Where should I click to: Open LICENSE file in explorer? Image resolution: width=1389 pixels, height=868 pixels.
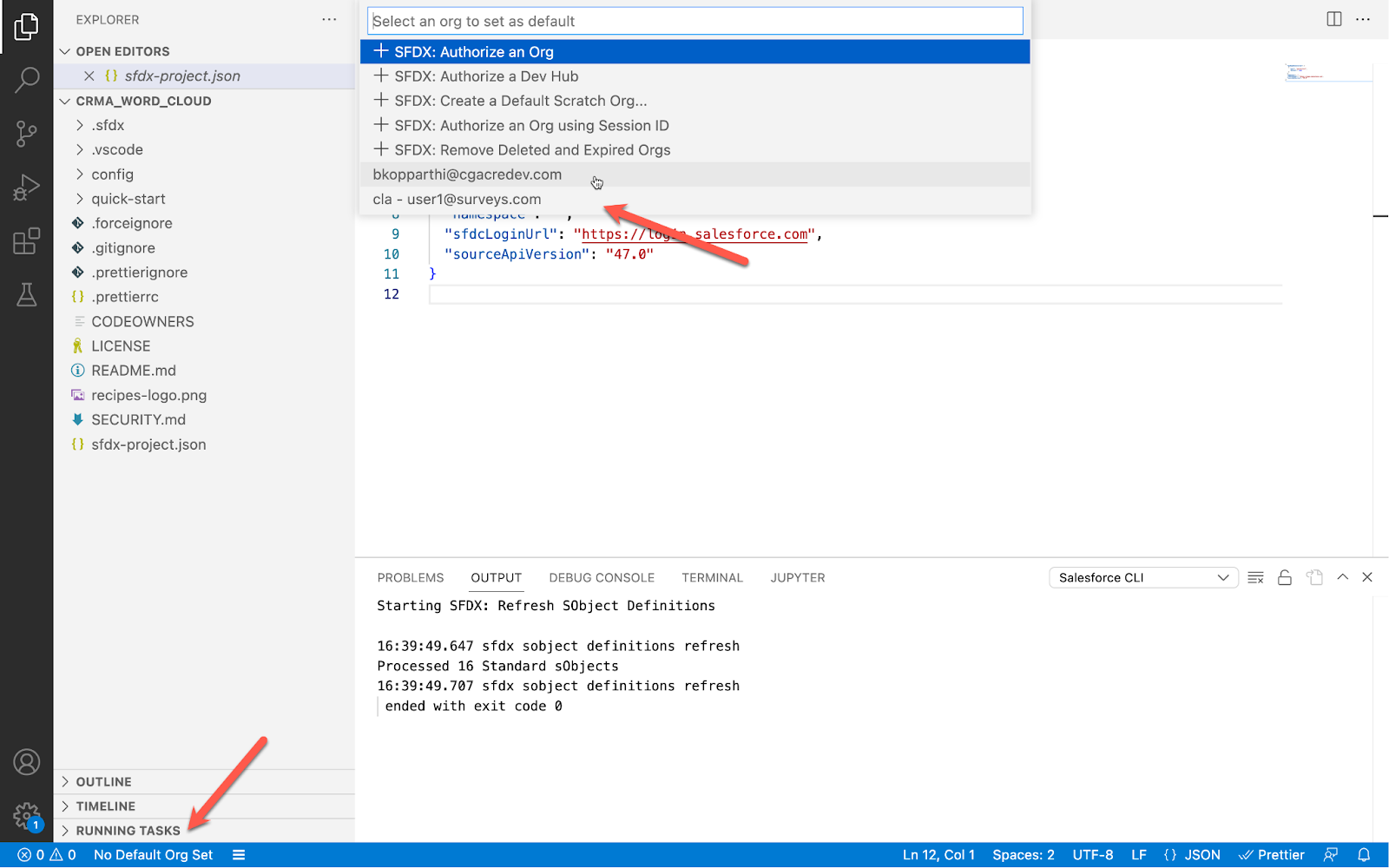tap(204, 346)
